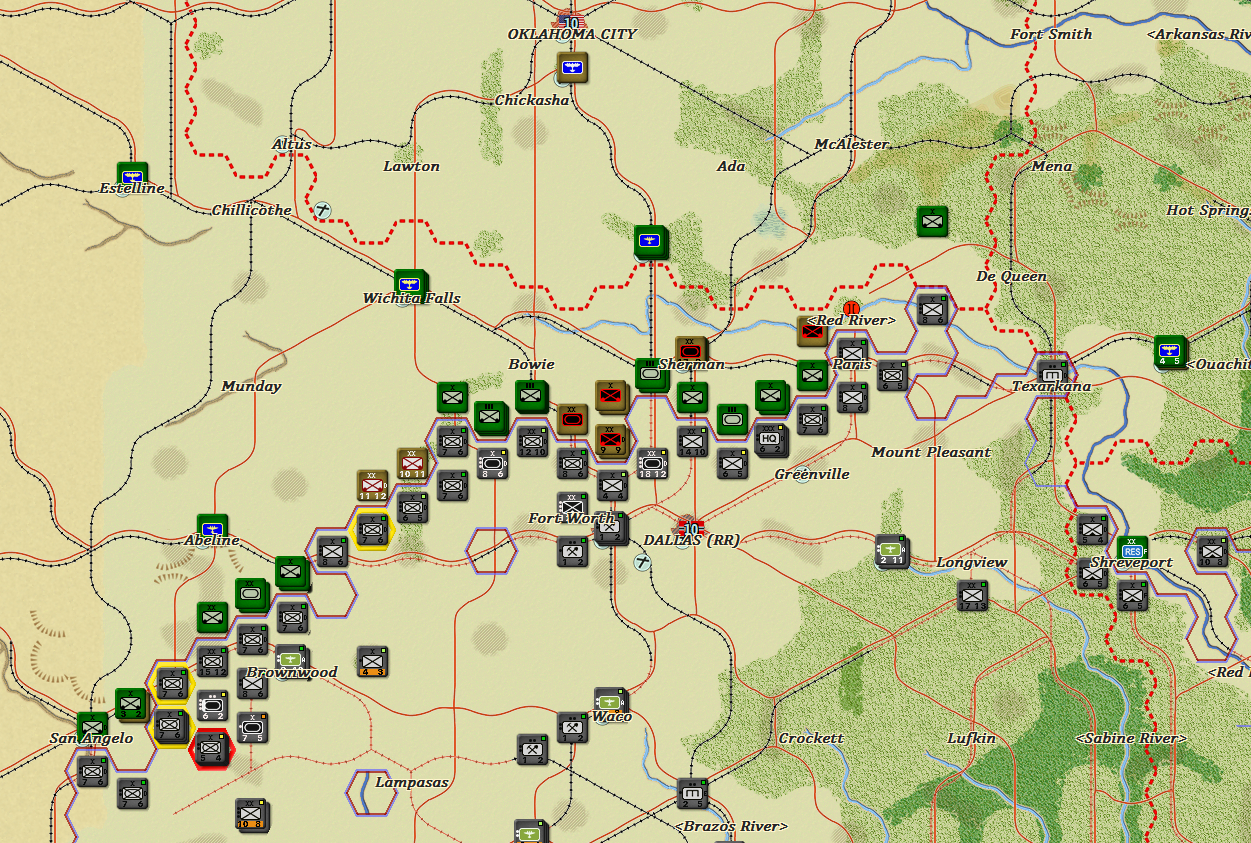This screenshot has width=1251, height=843.
Task: Select the brown infantry unit at Red River
Action: tap(812, 331)
